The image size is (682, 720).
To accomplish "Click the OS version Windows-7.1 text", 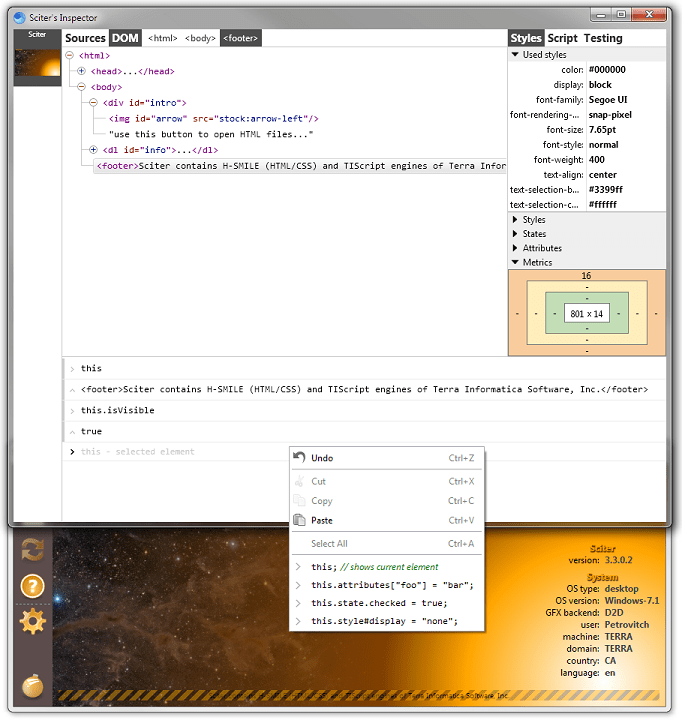I will coord(632,601).
